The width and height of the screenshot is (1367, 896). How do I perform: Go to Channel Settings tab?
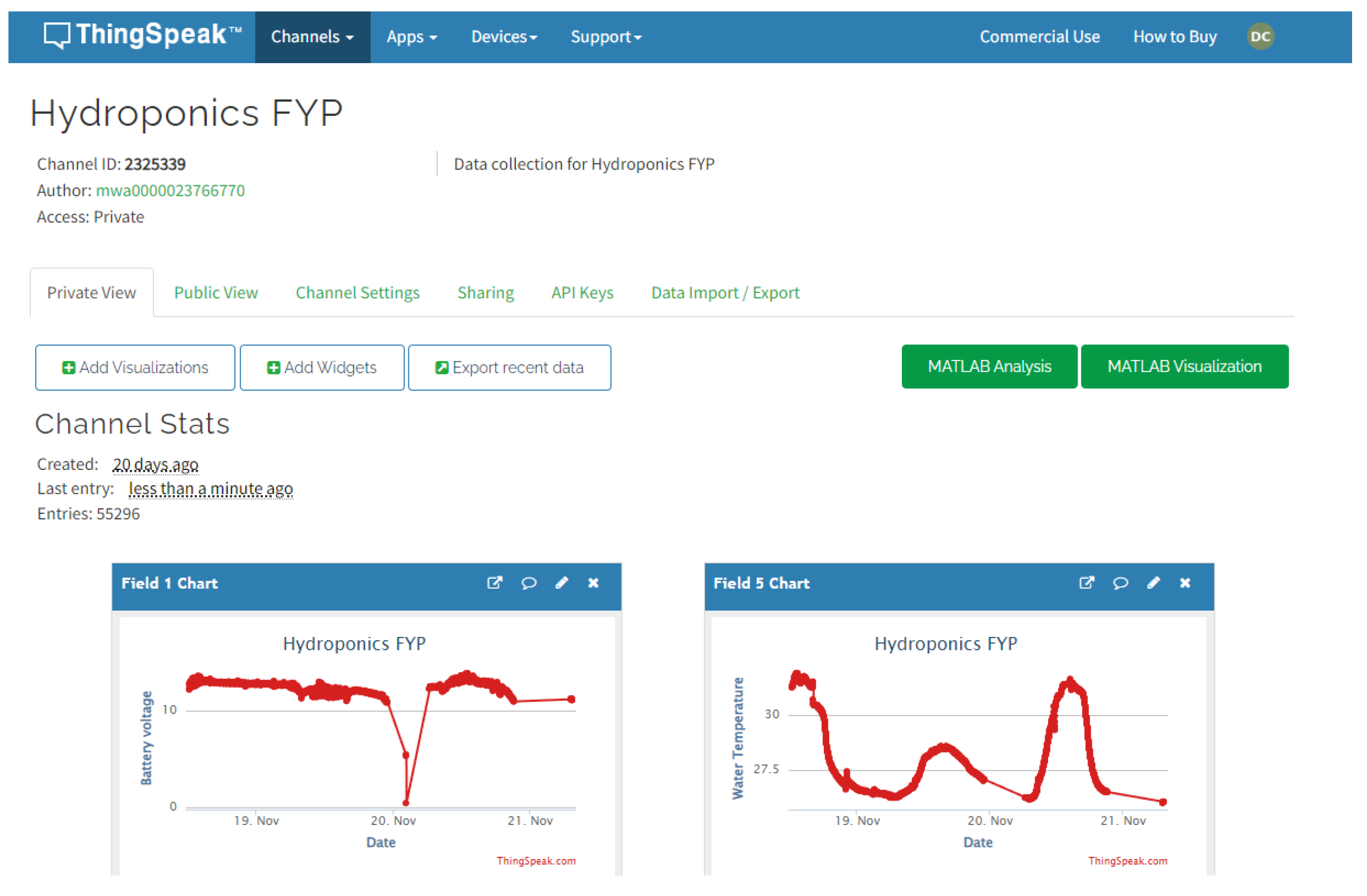(357, 293)
